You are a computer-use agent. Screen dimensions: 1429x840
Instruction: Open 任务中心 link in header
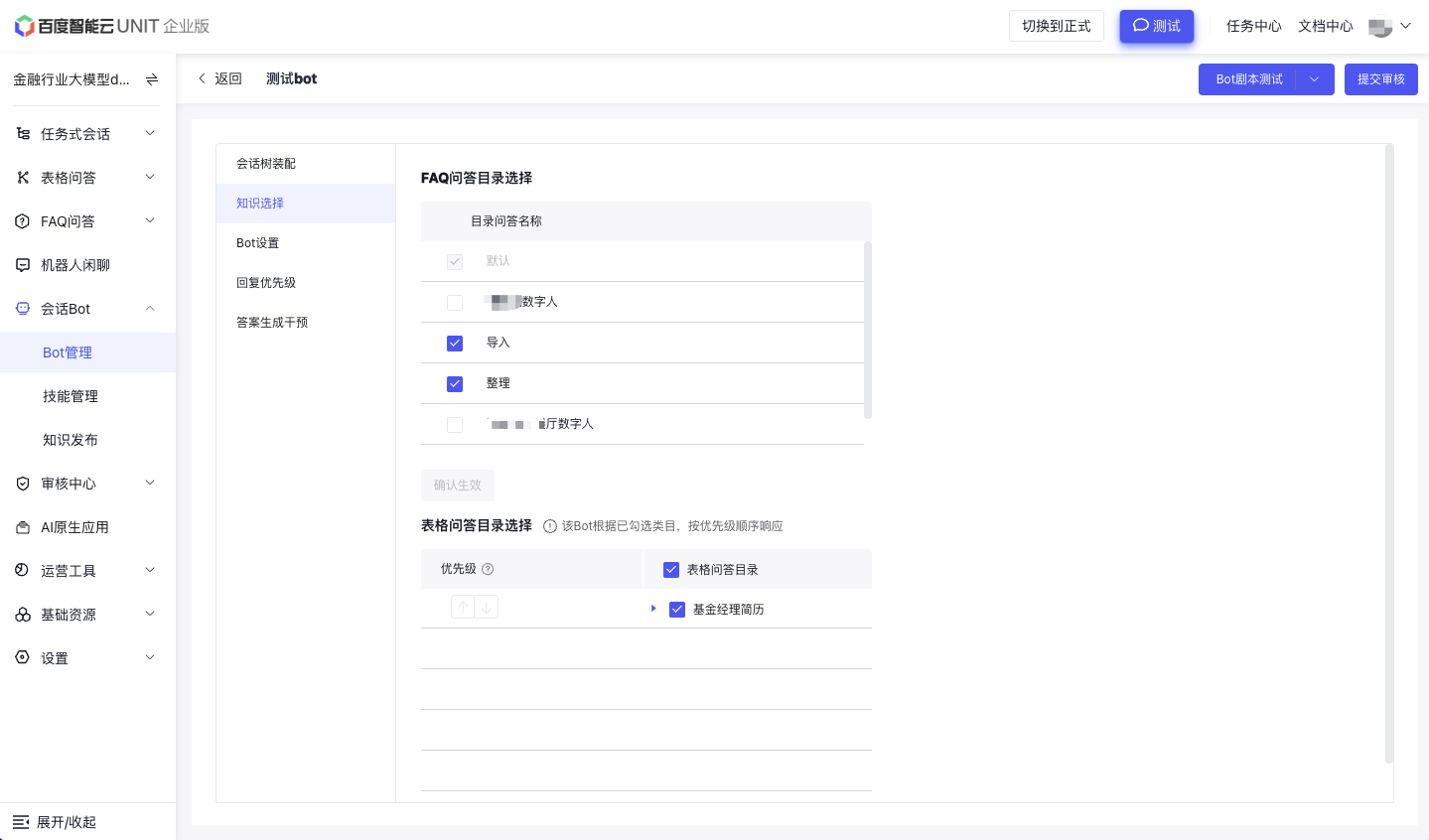[1254, 26]
